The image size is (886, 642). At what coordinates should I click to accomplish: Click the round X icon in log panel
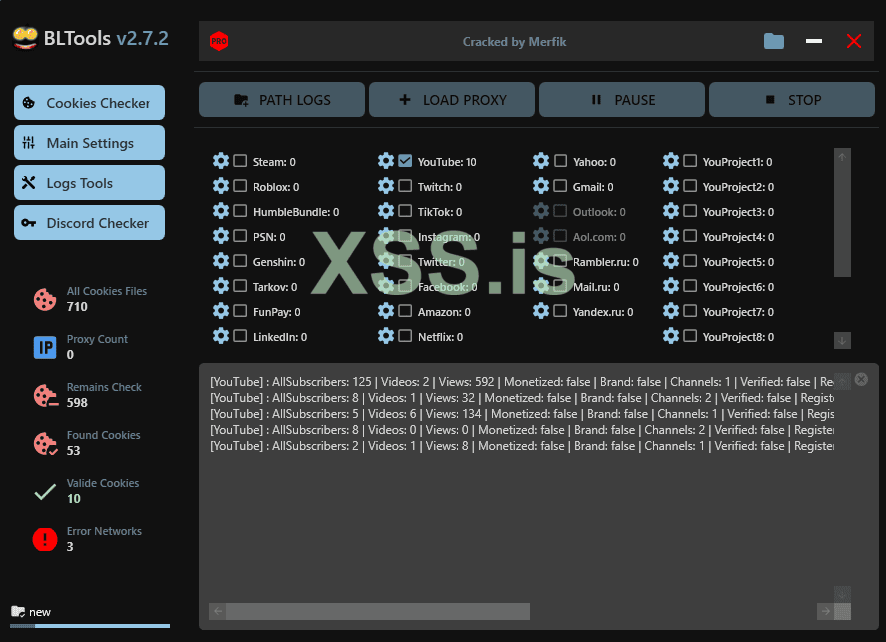[x=861, y=380]
